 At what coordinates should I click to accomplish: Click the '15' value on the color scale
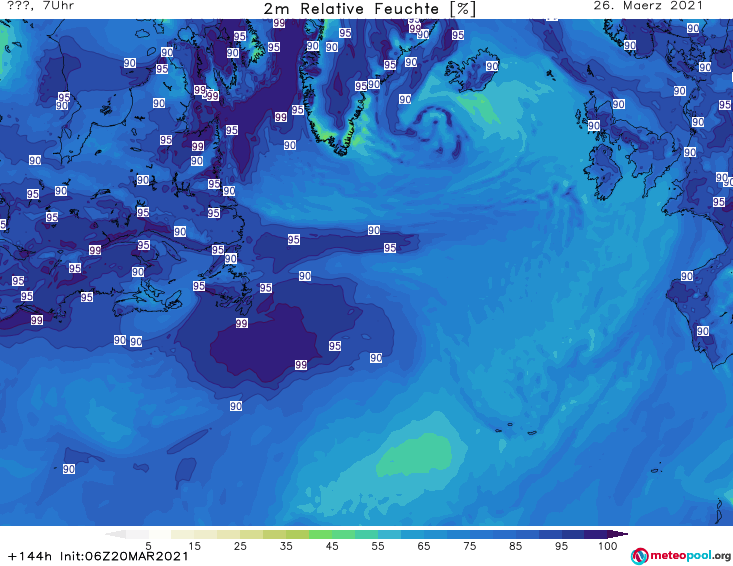(194, 546)
